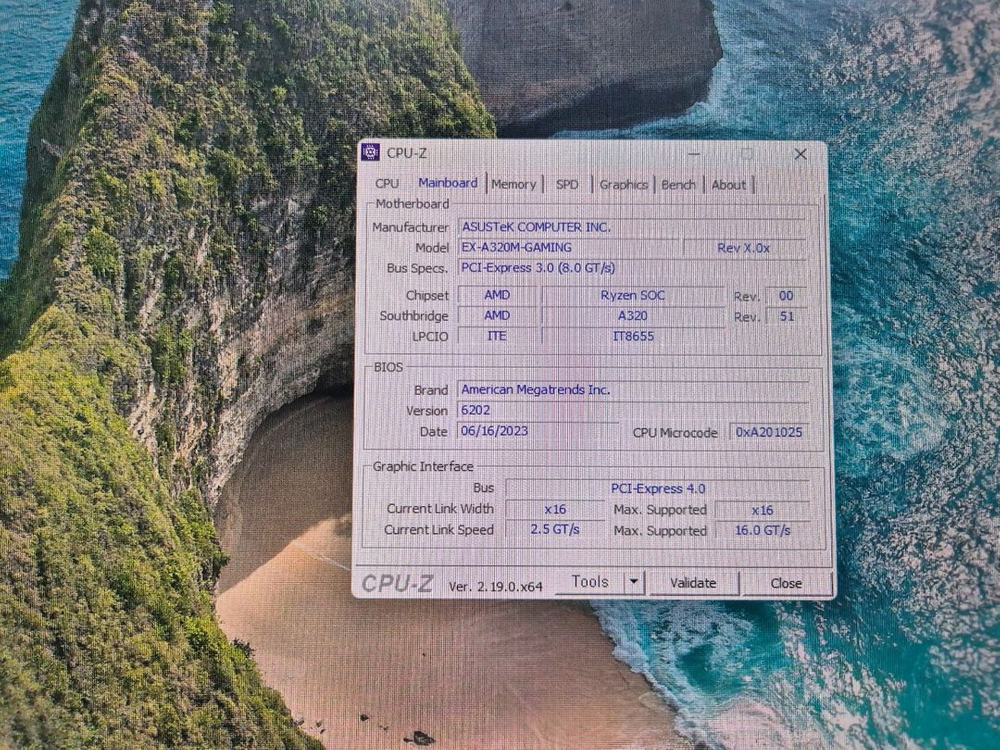Image resolution: width=1000 pixels, height=750 pixels.
Task: Click the Tools button
Action: (x=589, y=582)
